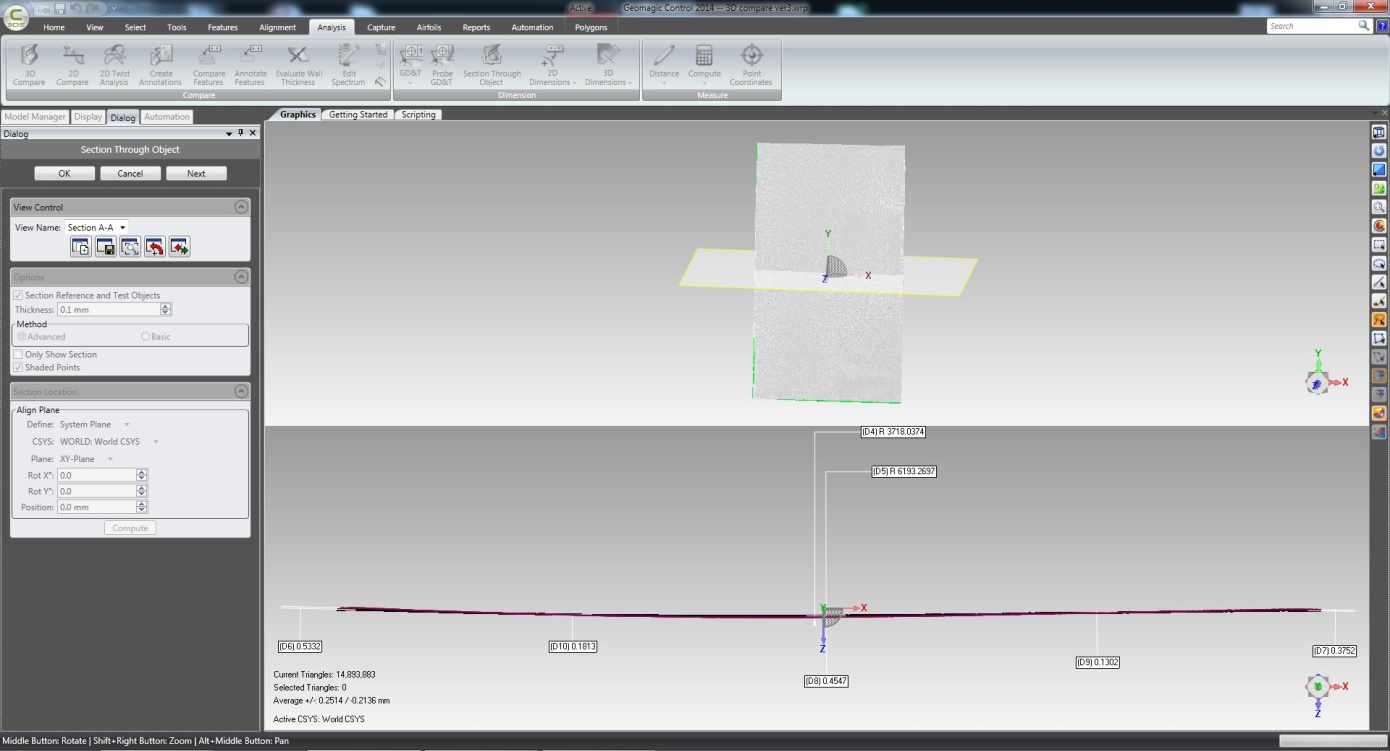Open the Polygons ribbon tab
The image size is (1390, 751).
[591, 28]
